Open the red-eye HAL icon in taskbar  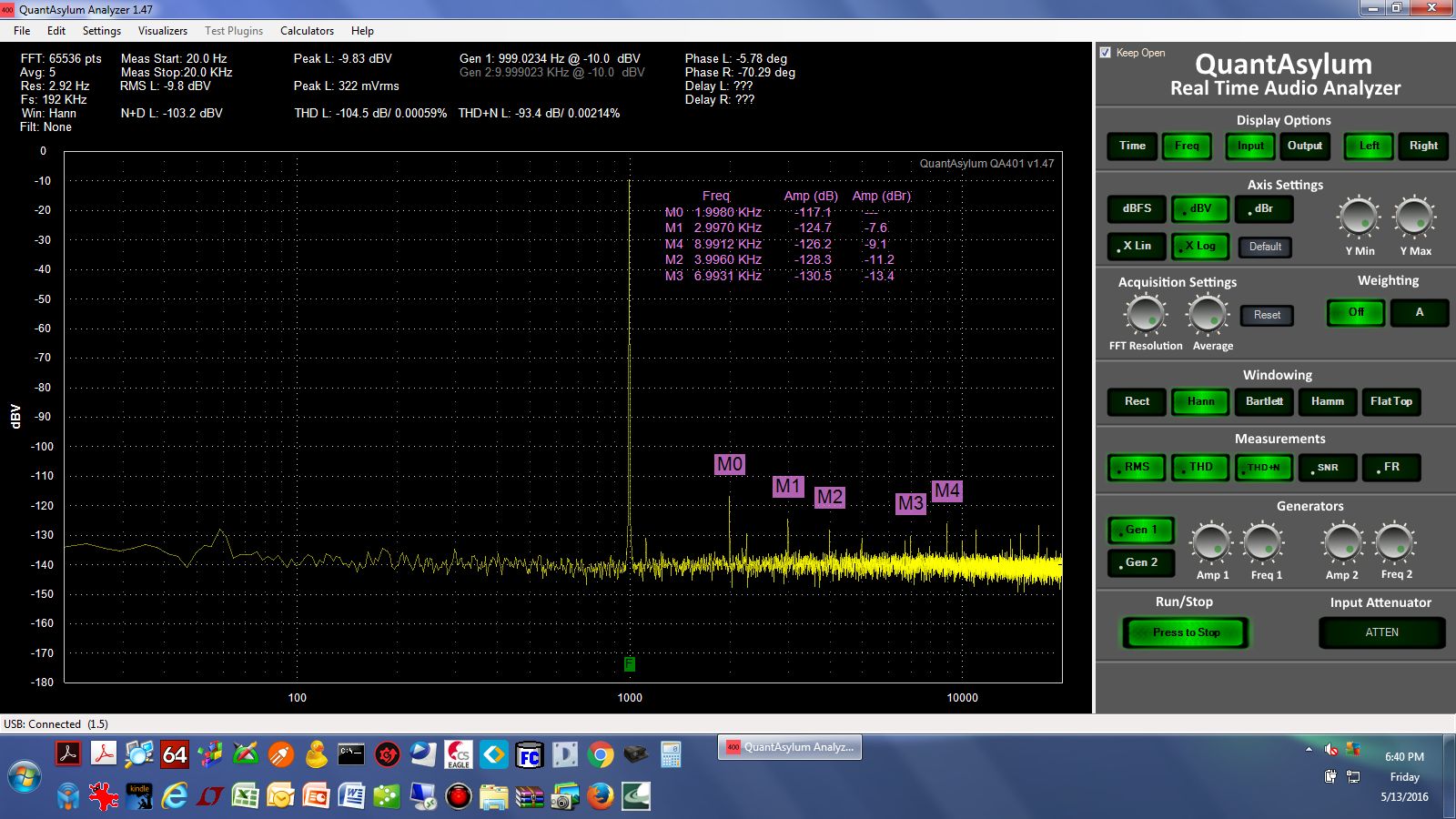tap(458, 797)
